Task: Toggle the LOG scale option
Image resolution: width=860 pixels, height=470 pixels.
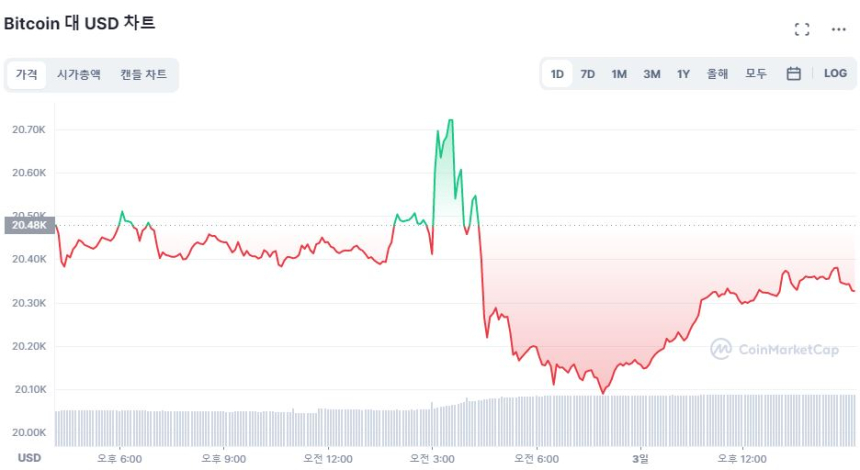Action: click(x=835, y=74)
